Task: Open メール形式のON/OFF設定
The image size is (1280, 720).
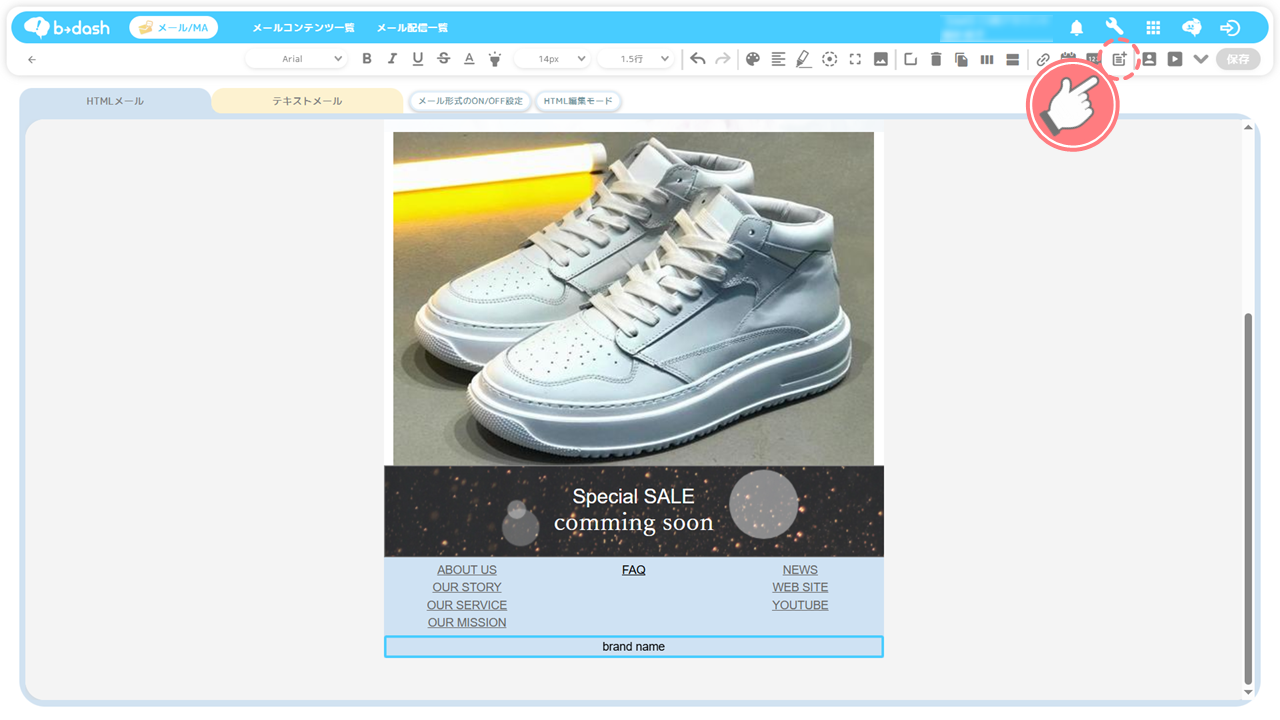Action: point(470,101)
